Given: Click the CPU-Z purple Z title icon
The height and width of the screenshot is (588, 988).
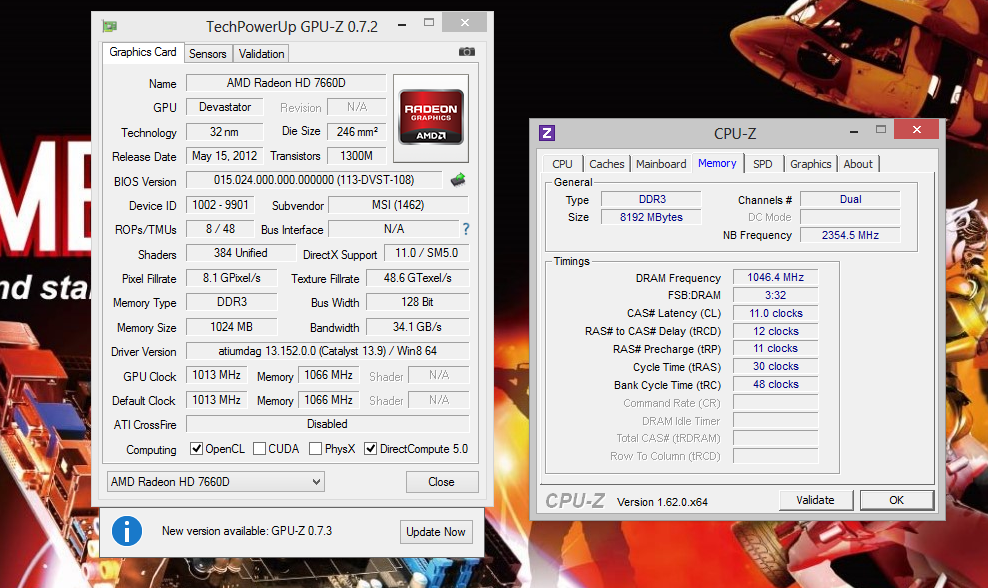Looking at the screenshot, I should click(547, 133).
